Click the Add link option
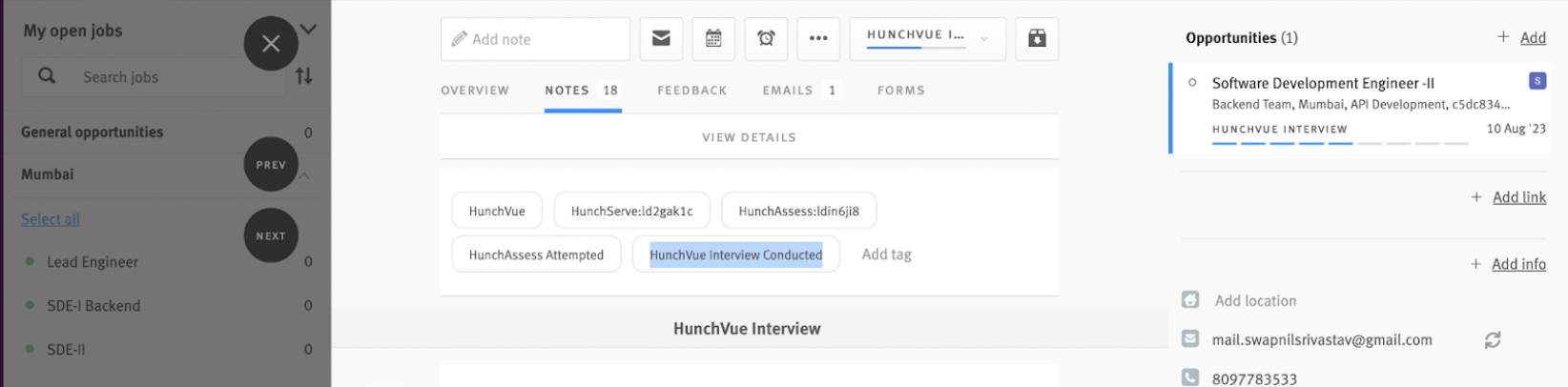 1518,197
